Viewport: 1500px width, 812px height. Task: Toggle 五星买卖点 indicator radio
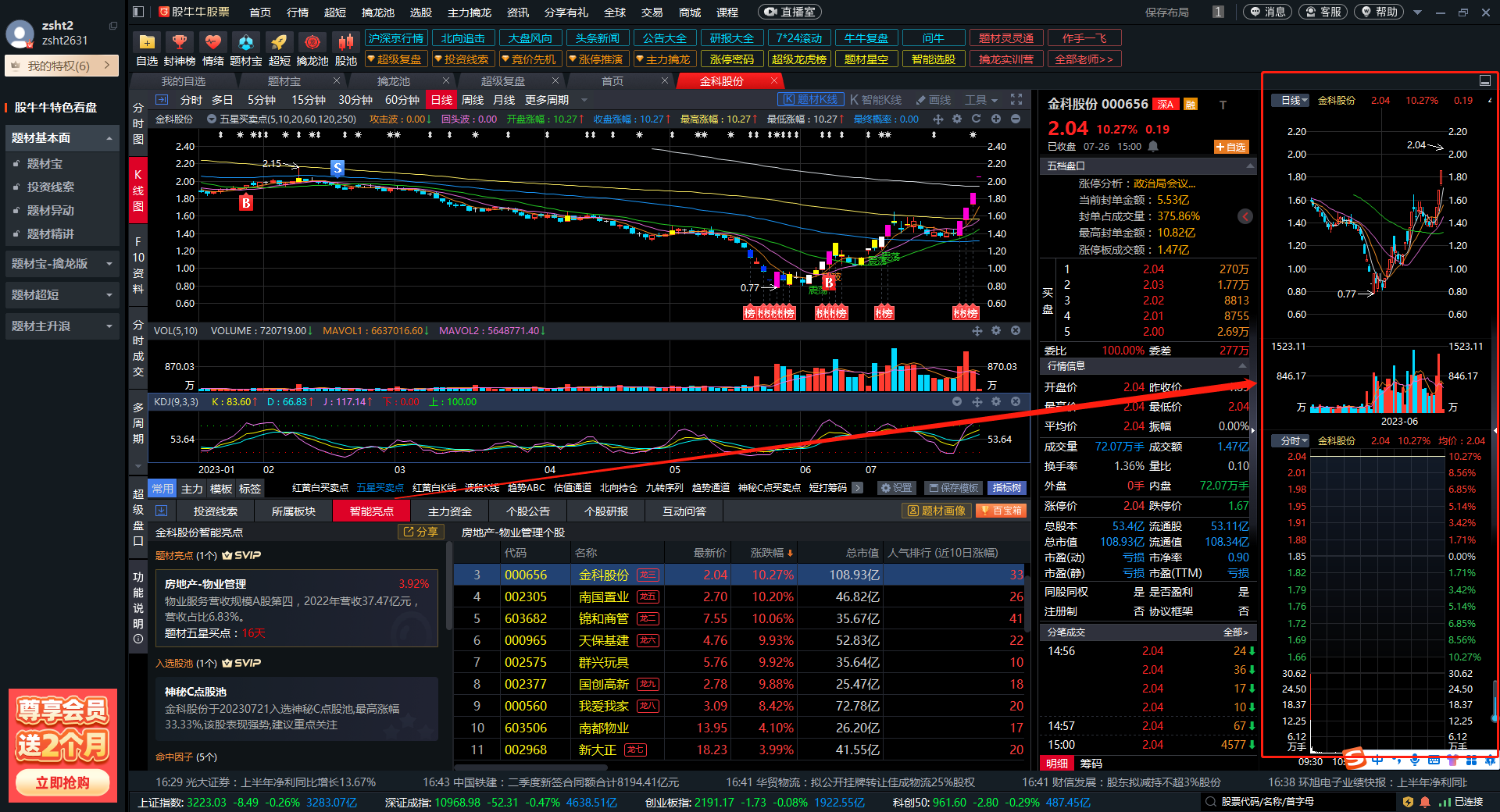click(211, 119)
